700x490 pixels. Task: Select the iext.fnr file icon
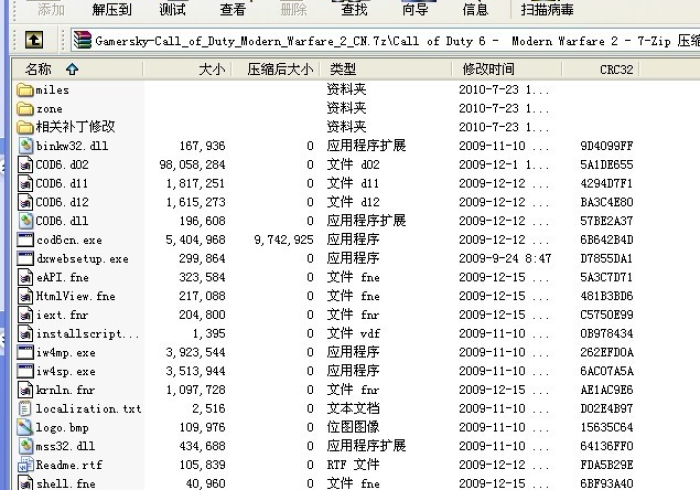pyautogui.click(x=25, y=315)
